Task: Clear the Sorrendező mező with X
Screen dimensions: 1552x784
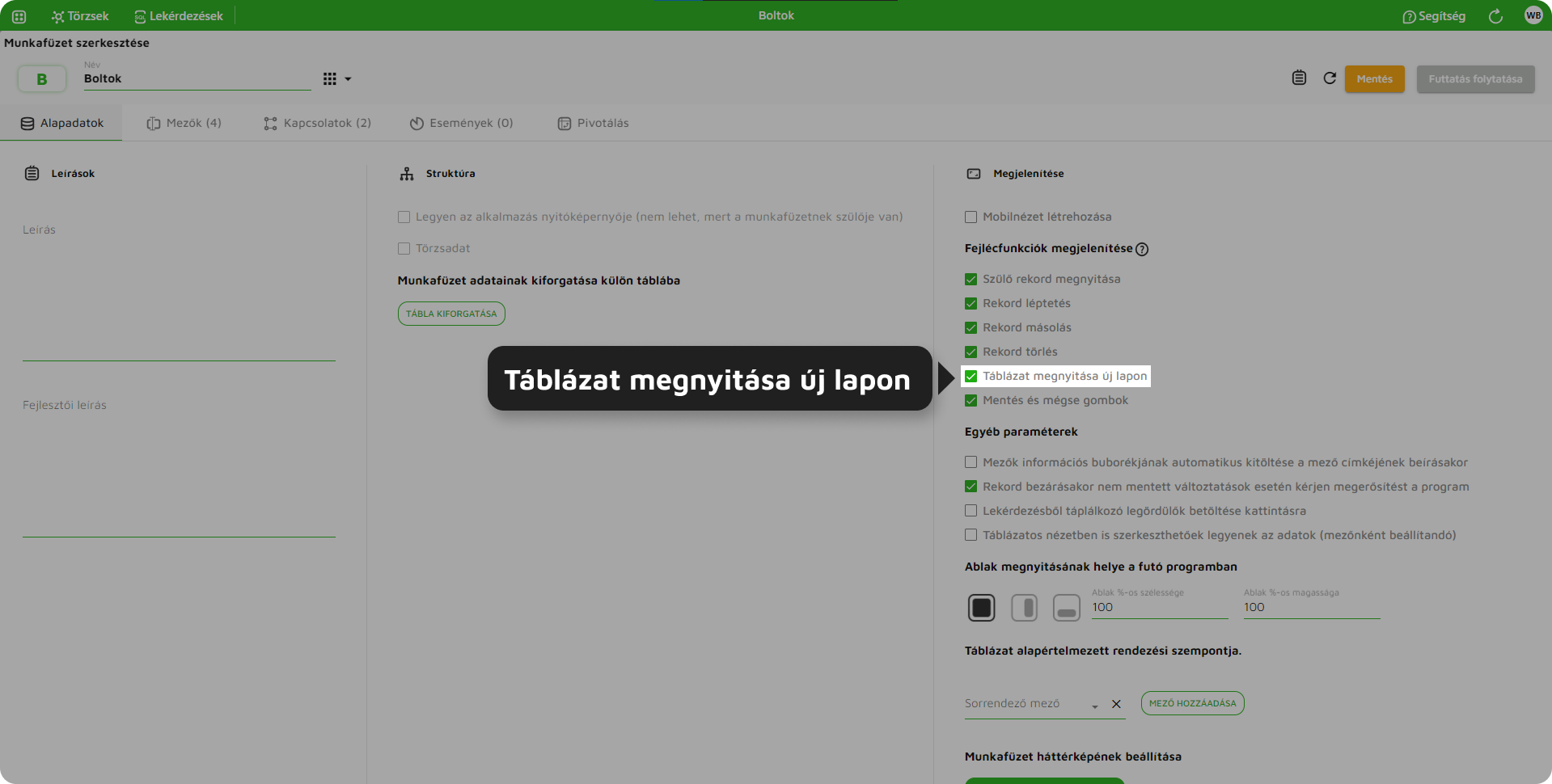Action: point(1116,704)
